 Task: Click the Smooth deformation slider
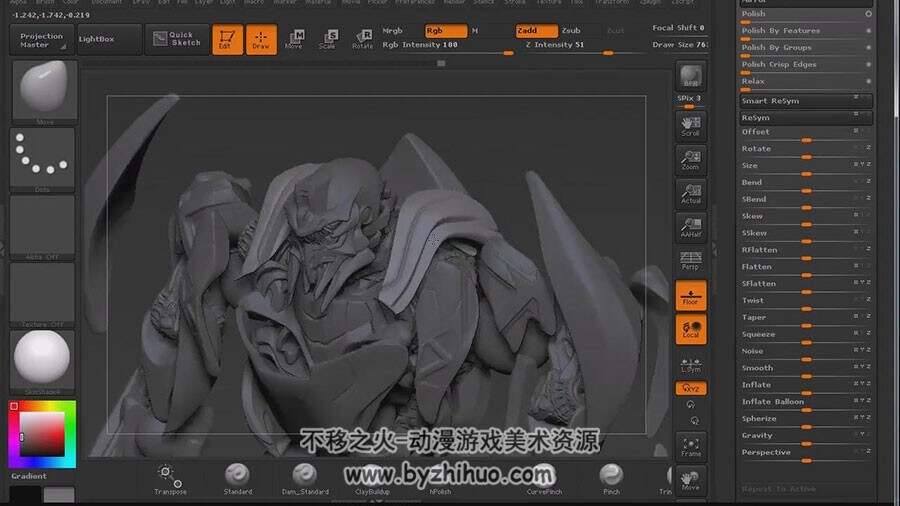(x=806, y=369)
